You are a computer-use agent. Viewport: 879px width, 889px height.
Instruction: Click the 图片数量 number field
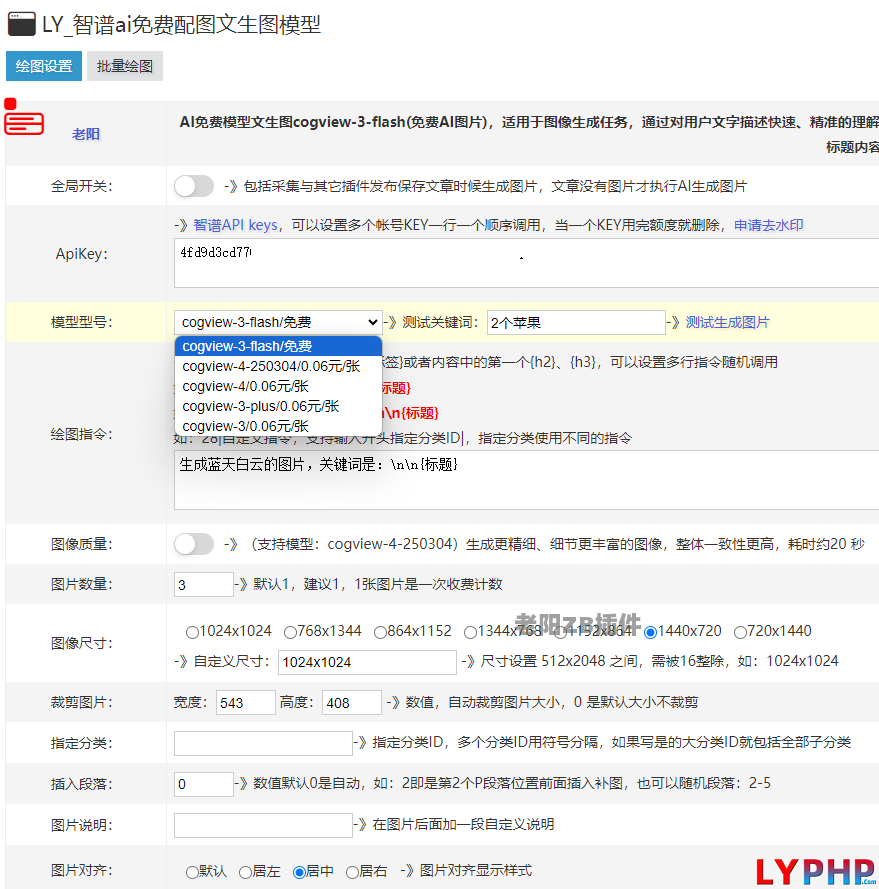pyautogui.click(x=204, y=585)
